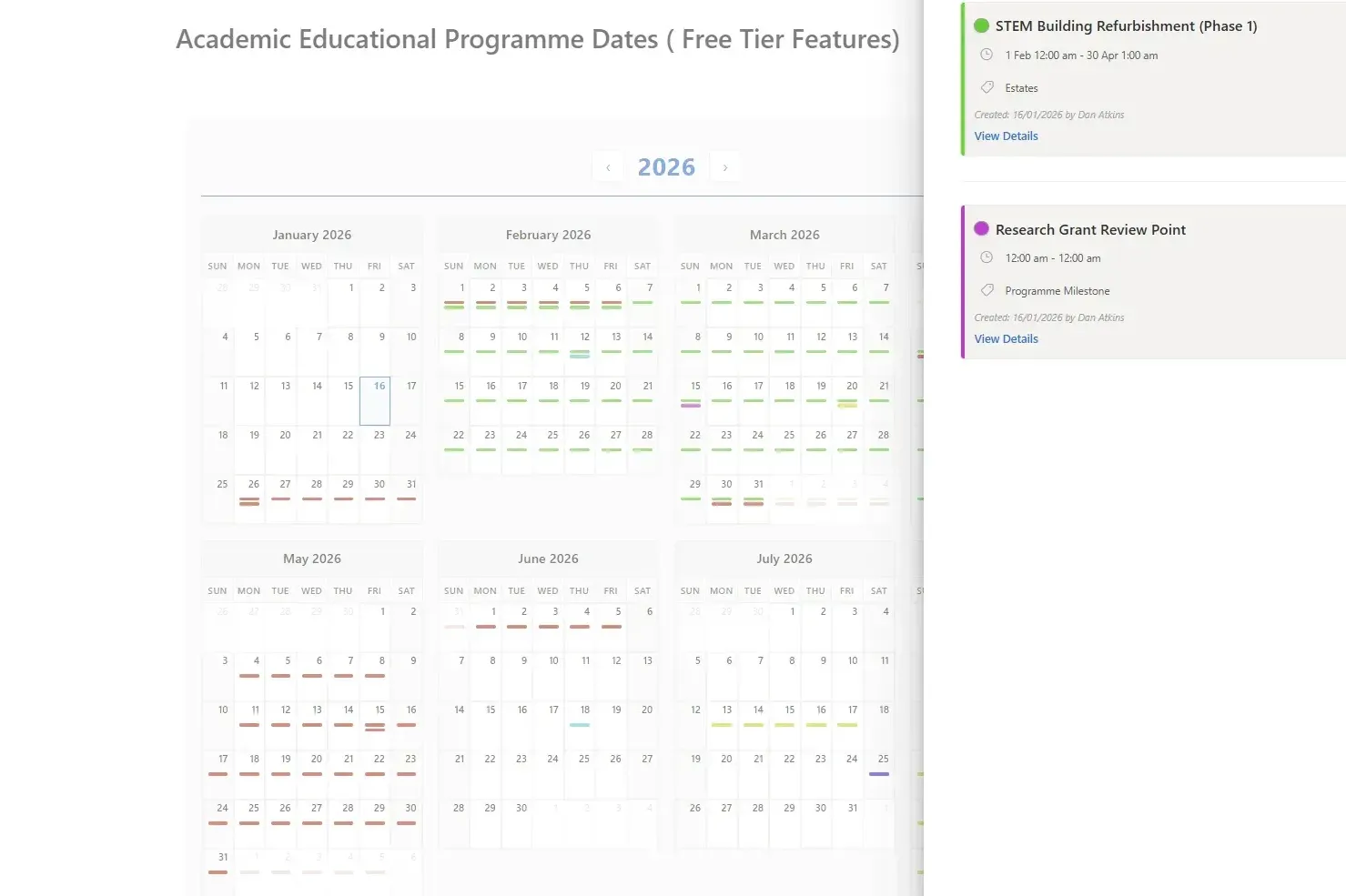
Task: Click the 2026 year label
Action: pos(666,166)
